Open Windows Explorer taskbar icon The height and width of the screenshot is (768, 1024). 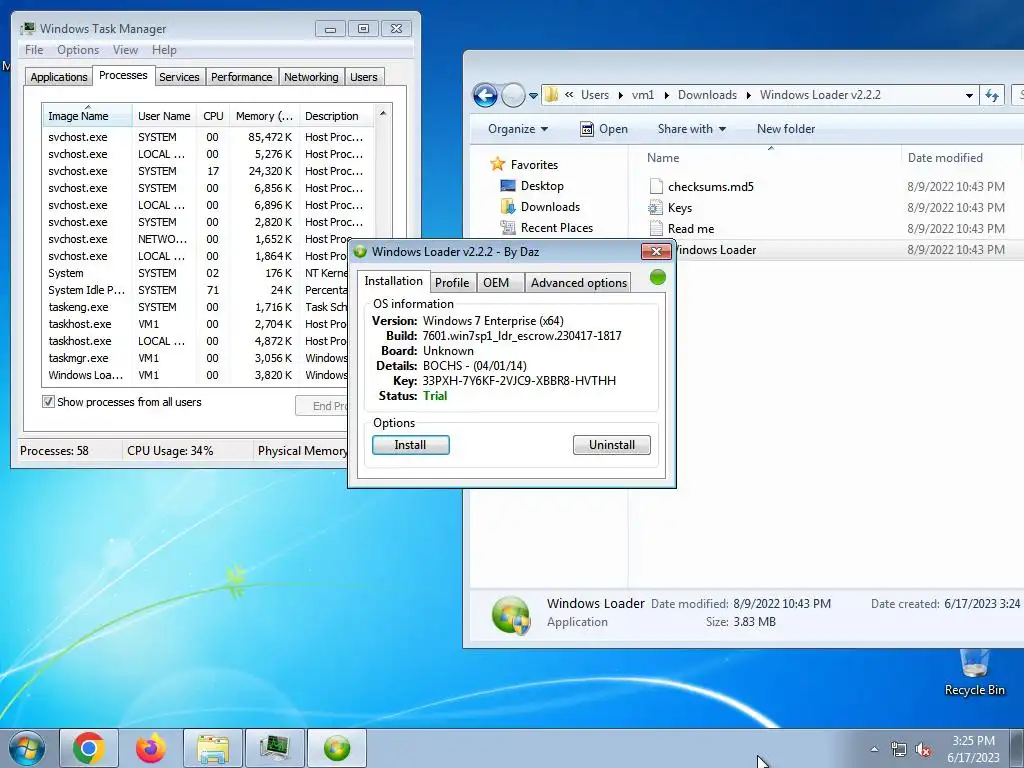pos(213,748)
